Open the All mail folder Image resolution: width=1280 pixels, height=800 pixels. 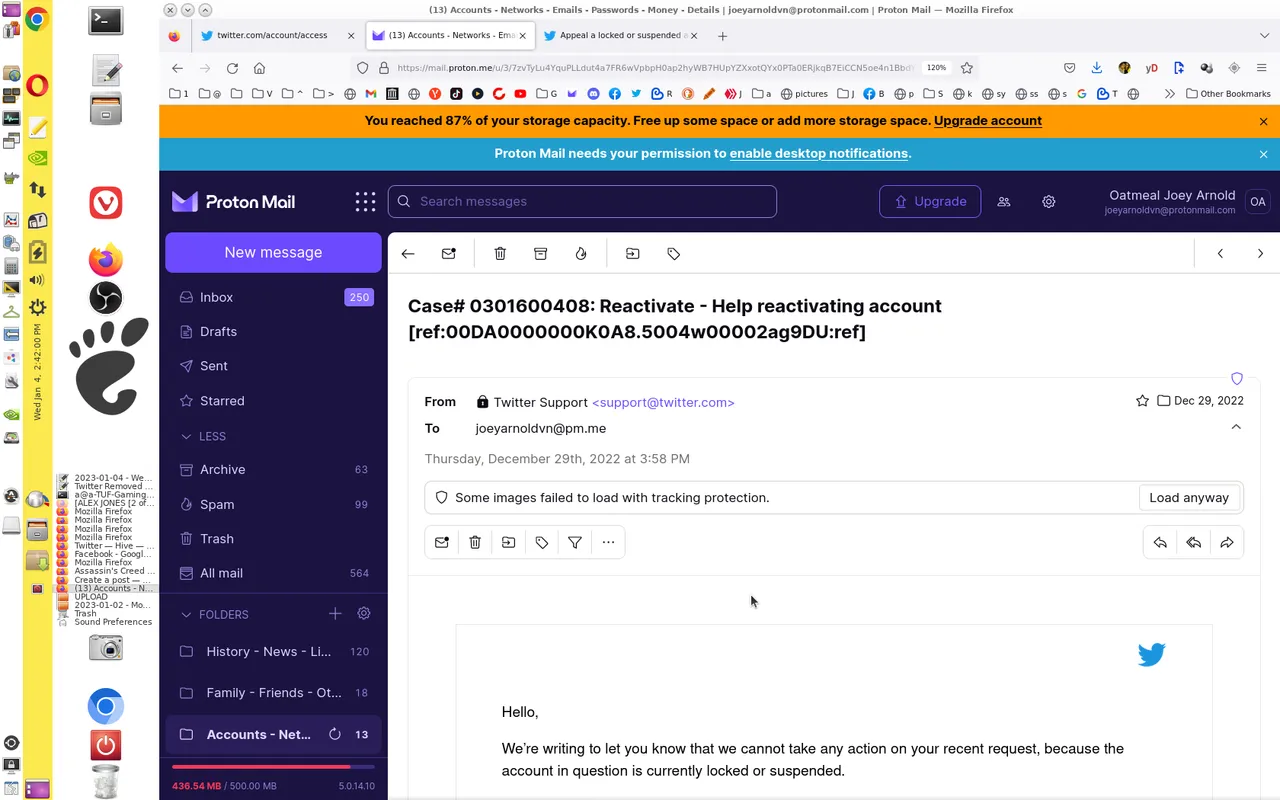tap(273, 573)
